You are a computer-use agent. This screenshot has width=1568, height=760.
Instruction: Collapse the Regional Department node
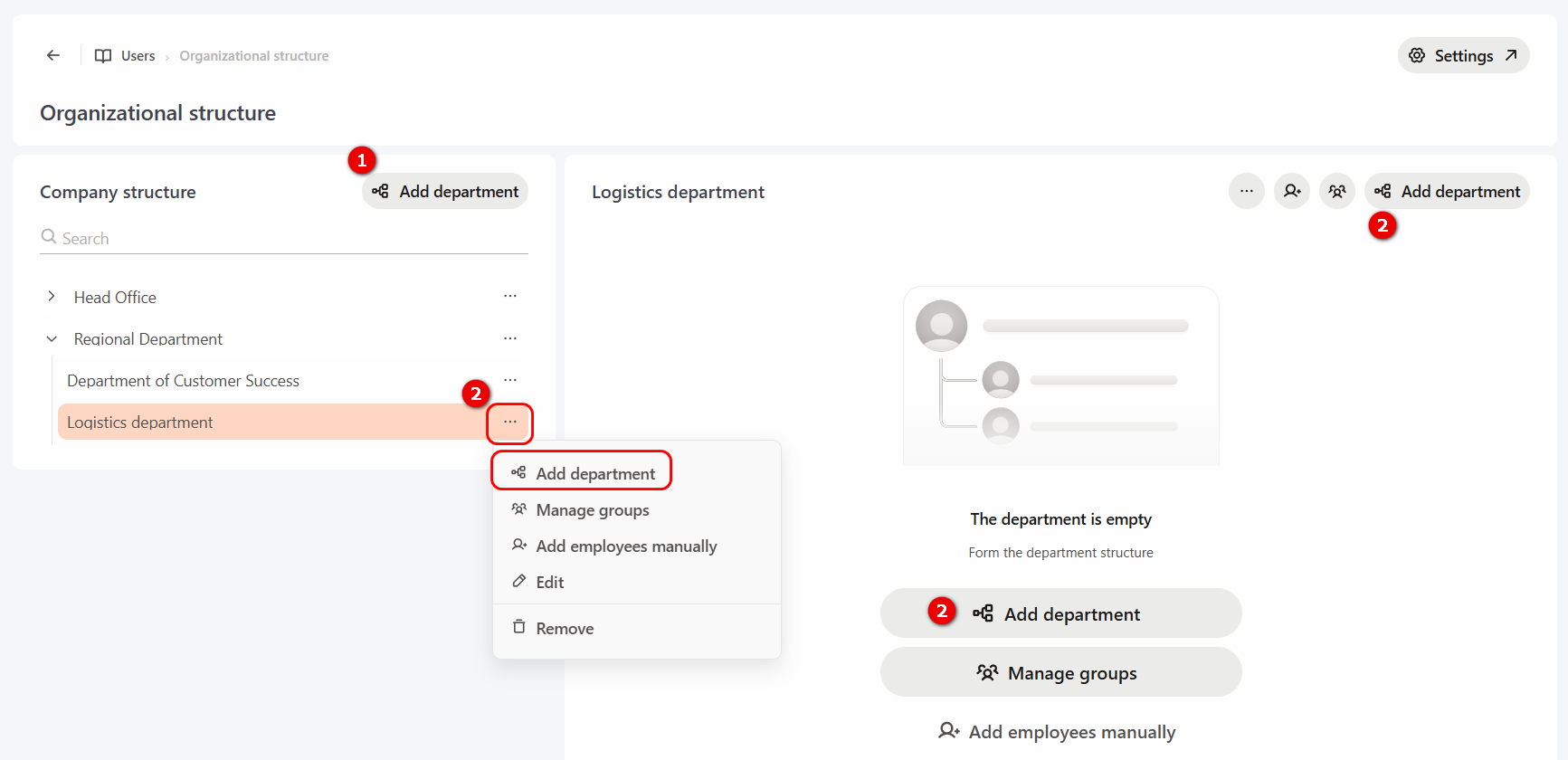[52, 338]
